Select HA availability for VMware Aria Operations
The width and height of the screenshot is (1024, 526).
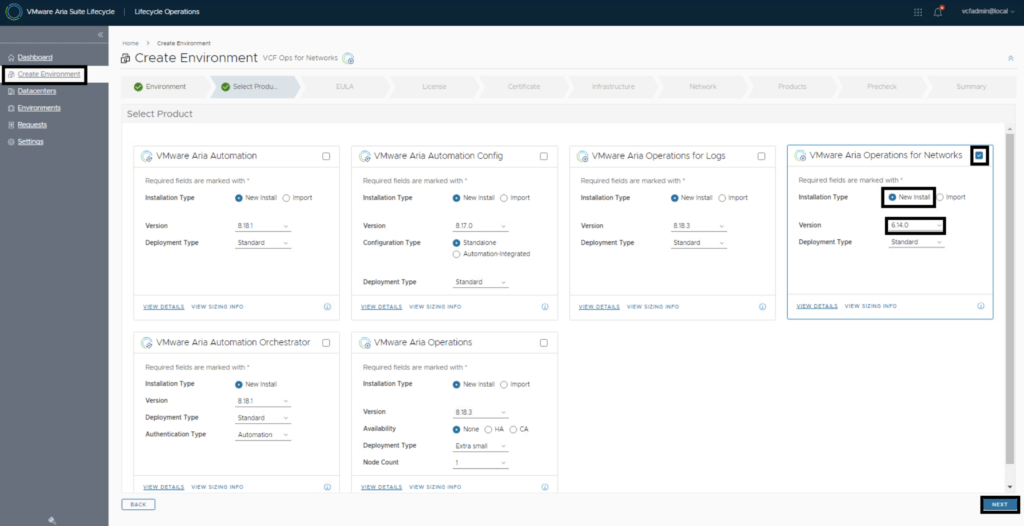(486, 429)
